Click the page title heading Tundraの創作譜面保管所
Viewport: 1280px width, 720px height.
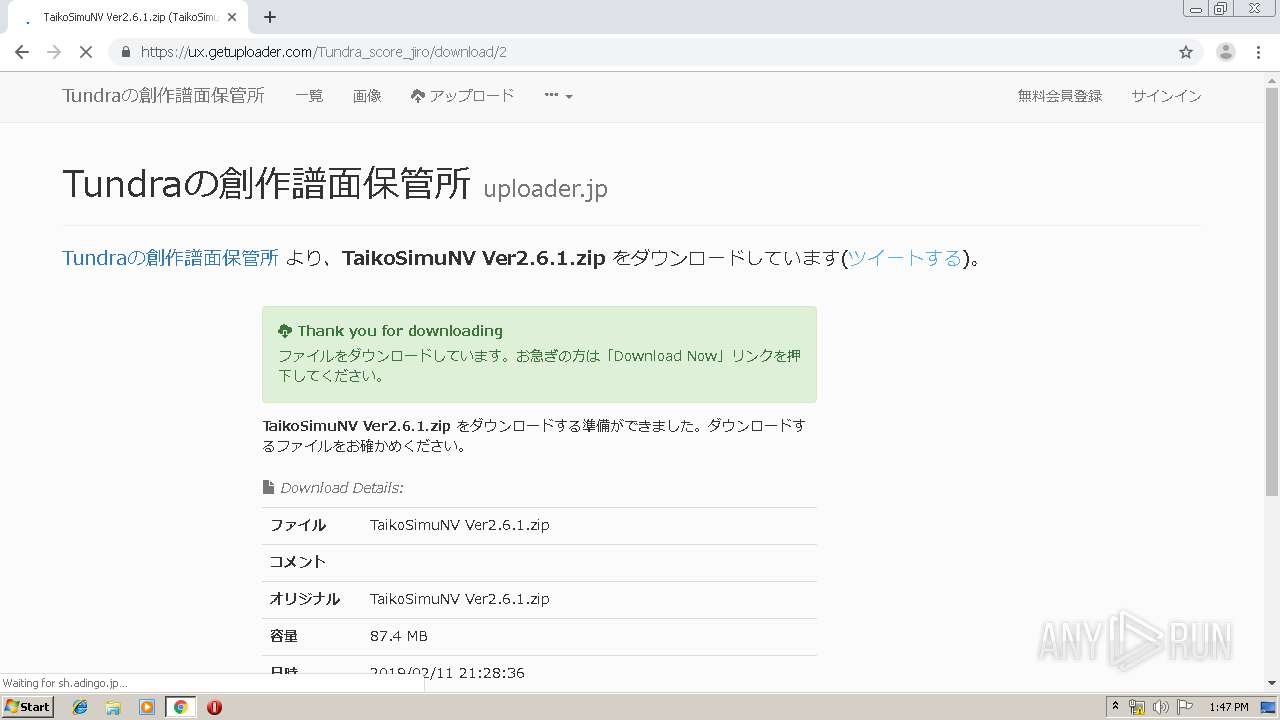coord(266,184)
